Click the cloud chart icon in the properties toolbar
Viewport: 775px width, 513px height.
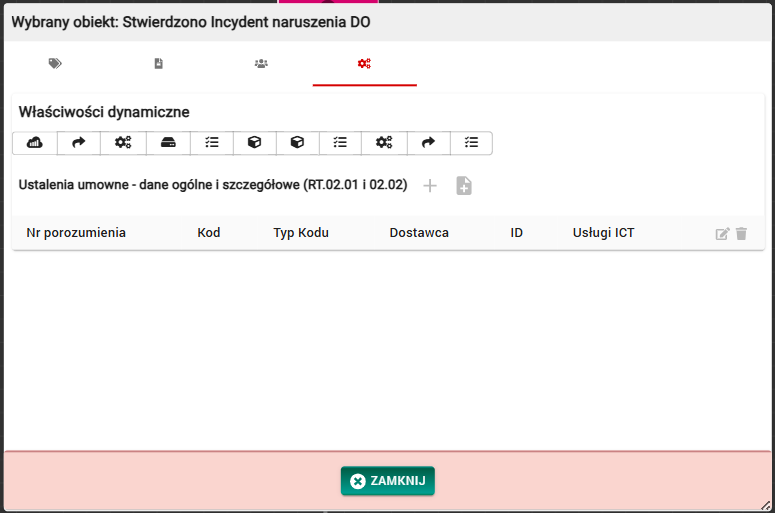coord(34,143)
